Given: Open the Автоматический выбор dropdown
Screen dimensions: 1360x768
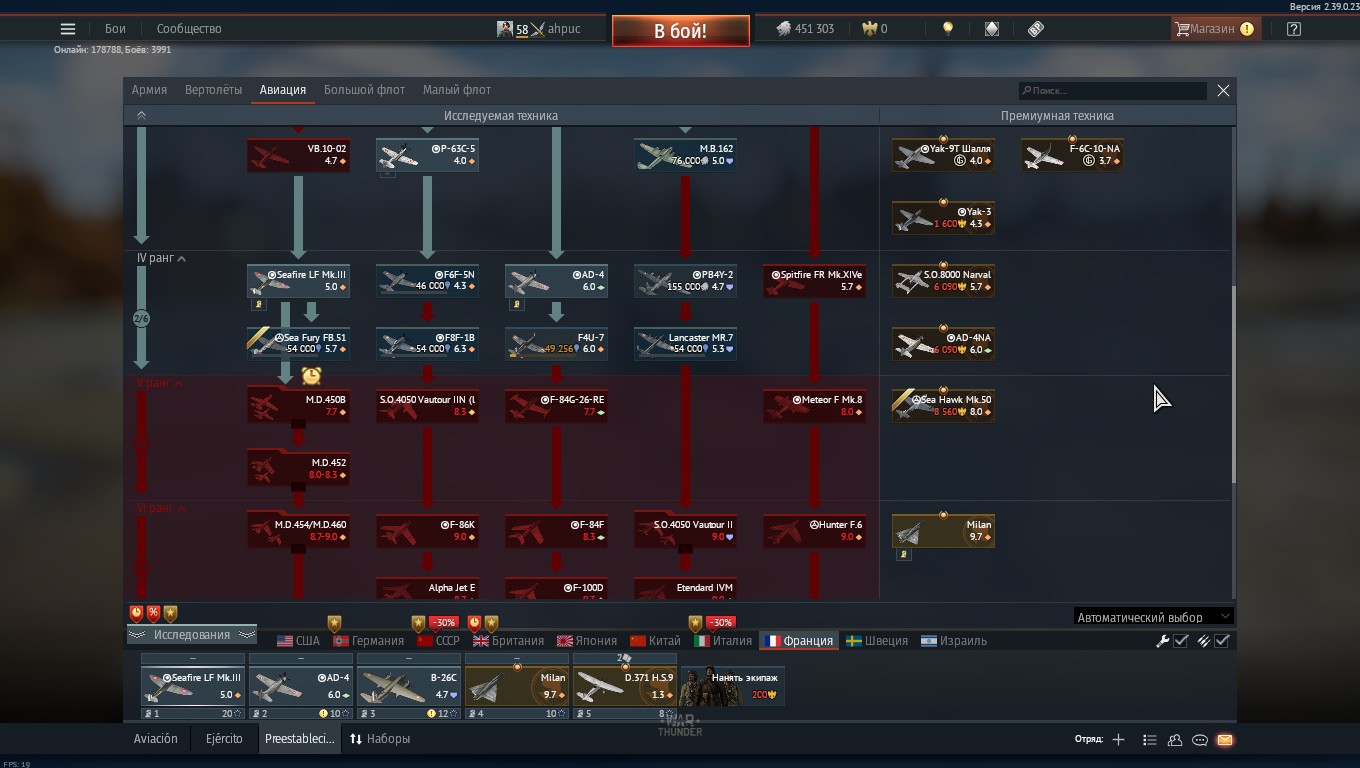Looking at the screenshot, I should click(1153, 617).
